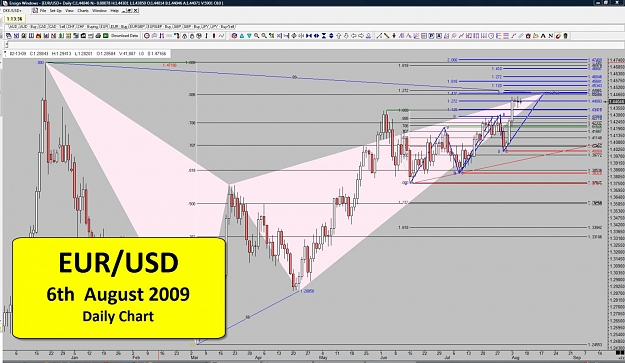Click the Ensign menu bar icon before File
Screen dimensions: 625x363
tap(35, 11)
